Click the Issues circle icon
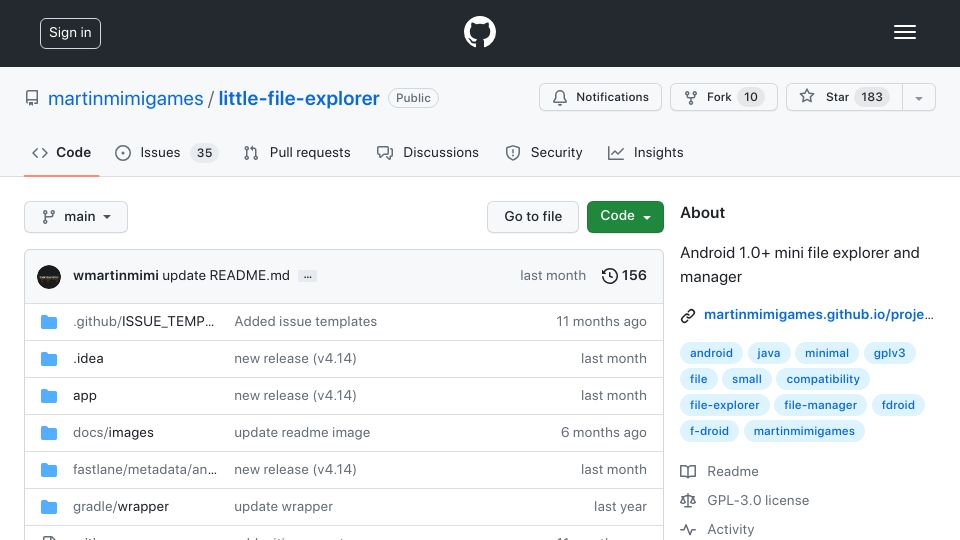 pyautogui.click(x=123, y=153)
